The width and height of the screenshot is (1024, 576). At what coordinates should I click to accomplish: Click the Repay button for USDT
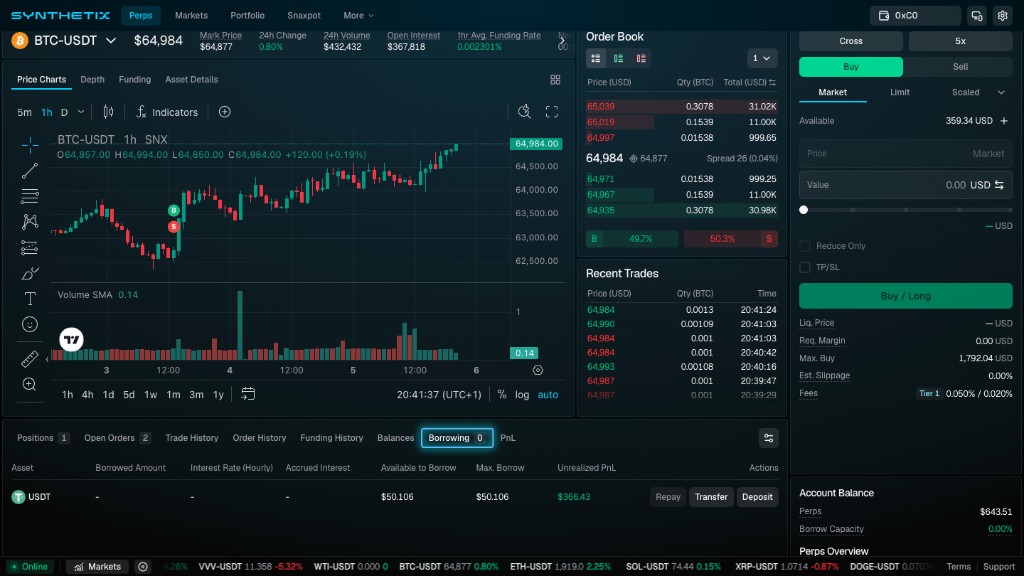[x=667, y=497]
